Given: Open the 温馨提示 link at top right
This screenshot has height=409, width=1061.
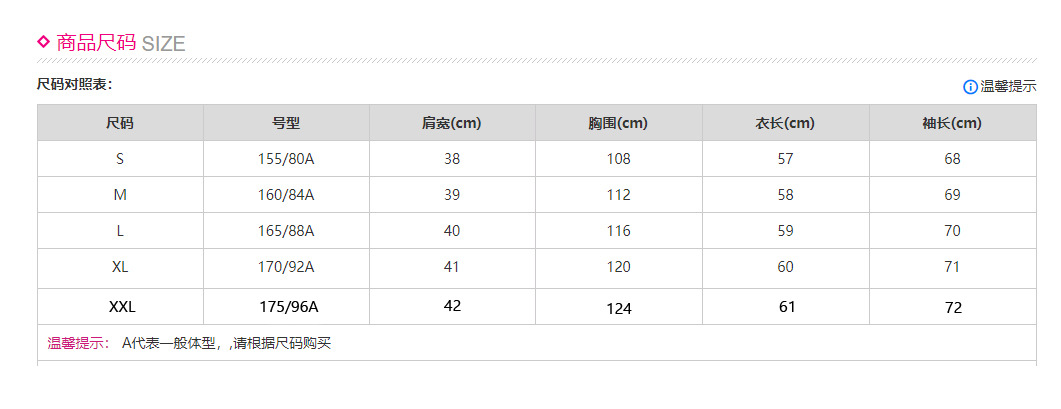Looking at the screenshot, I should pos(1008,87).
